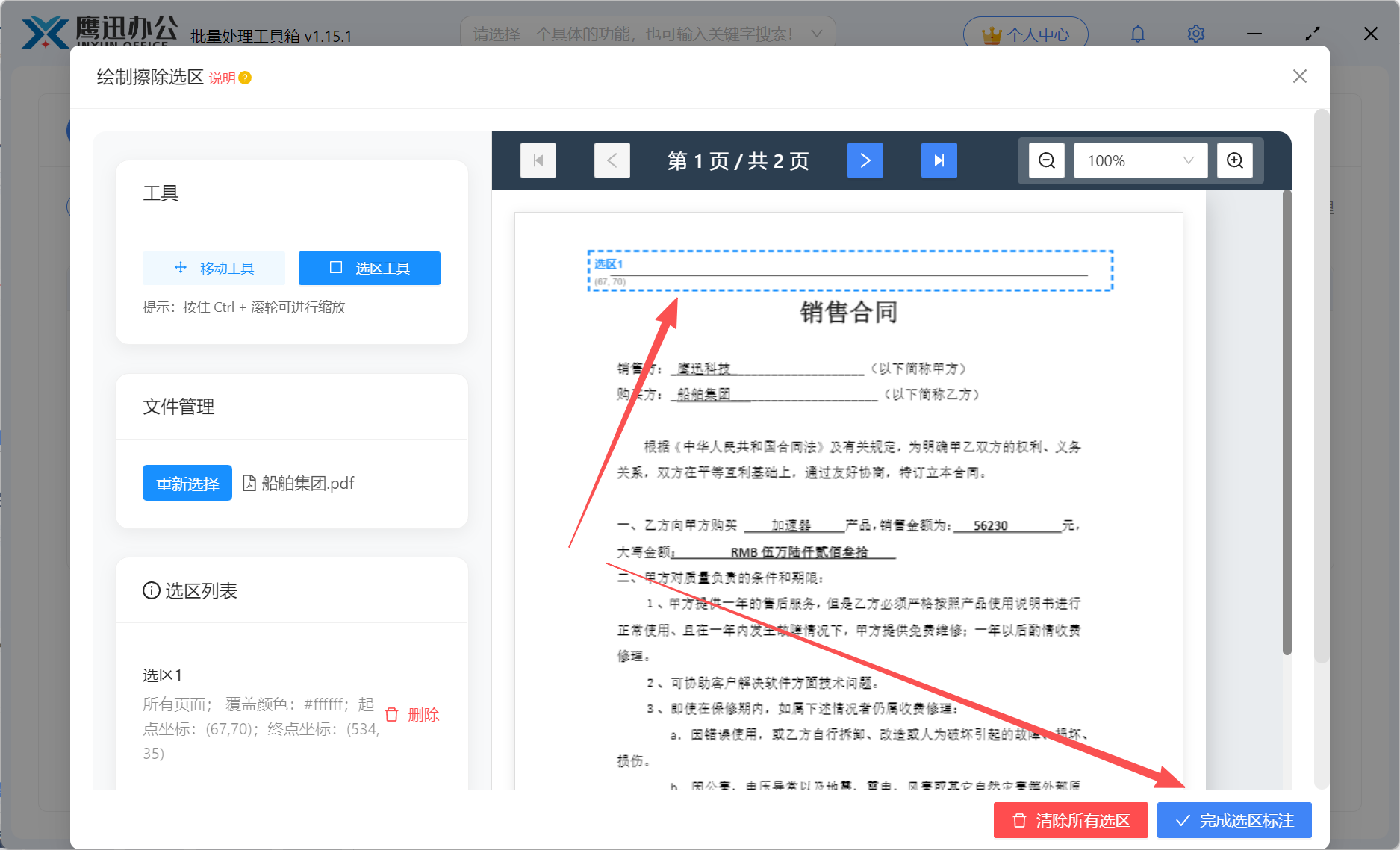1400x850 pixels.
Task: Open the 说明 help link
Action: [230, 78]
